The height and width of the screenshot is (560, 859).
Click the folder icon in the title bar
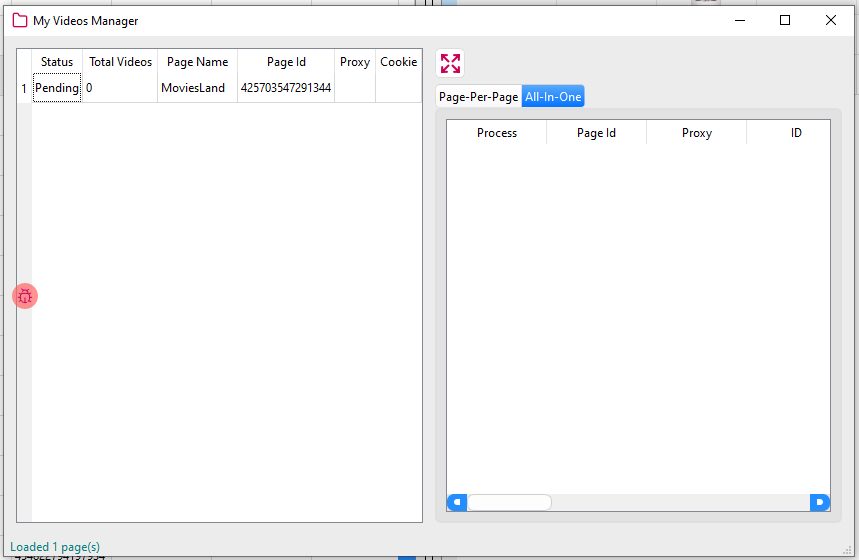(x=19, y=20)
